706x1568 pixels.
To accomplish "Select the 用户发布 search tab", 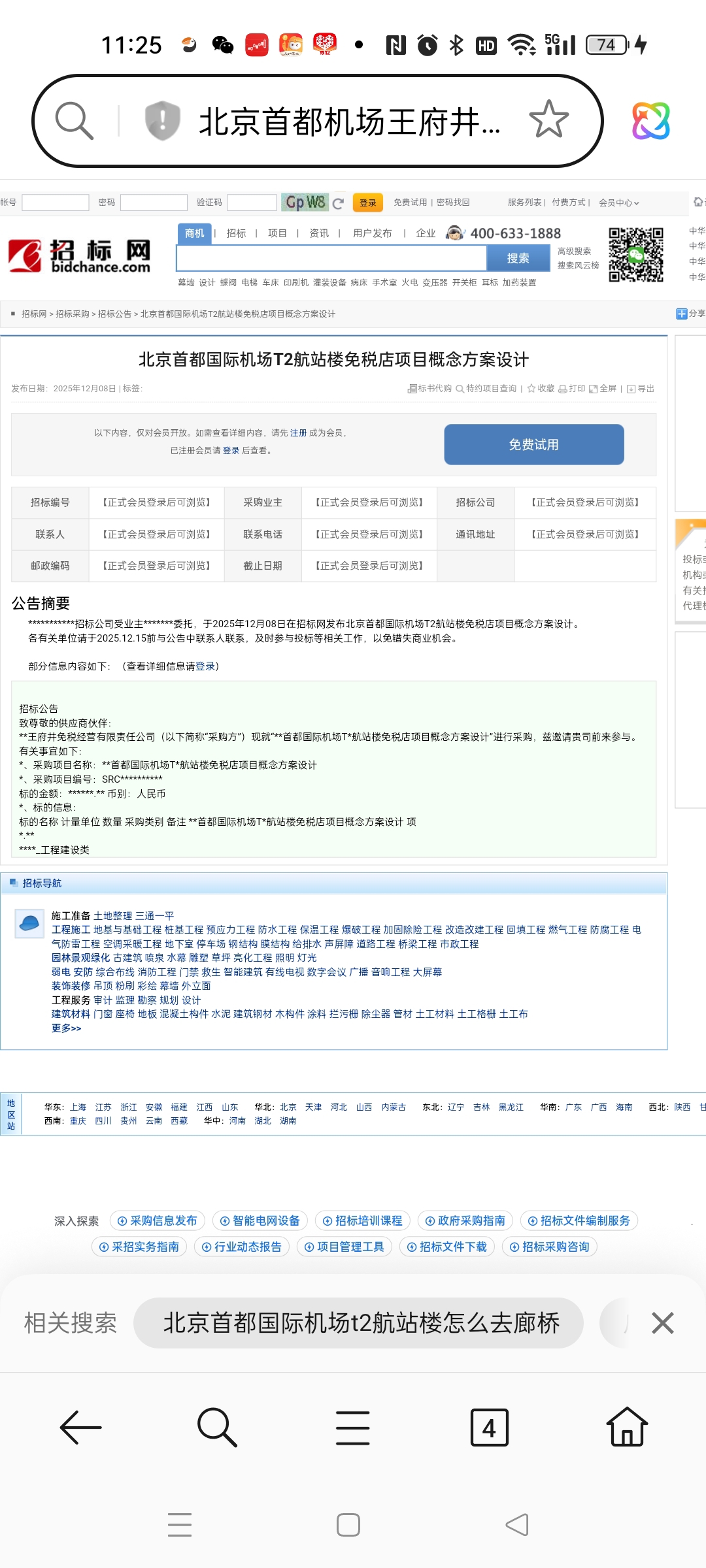I will 372,233.
